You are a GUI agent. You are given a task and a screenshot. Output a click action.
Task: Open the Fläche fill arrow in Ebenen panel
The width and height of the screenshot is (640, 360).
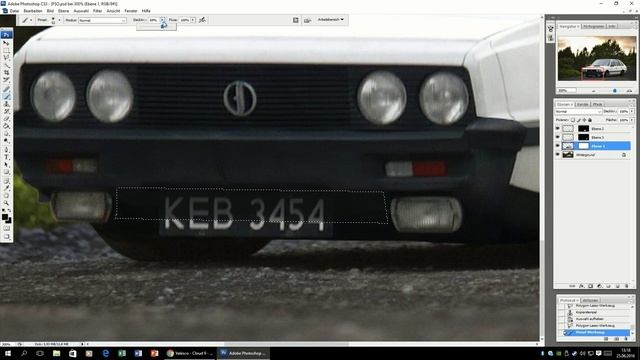632,120
